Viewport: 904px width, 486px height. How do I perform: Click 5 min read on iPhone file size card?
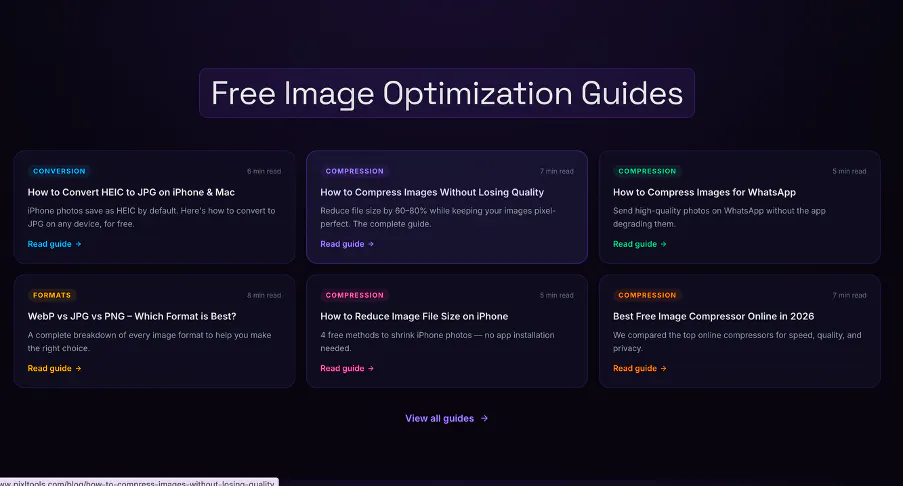[556, 295]
